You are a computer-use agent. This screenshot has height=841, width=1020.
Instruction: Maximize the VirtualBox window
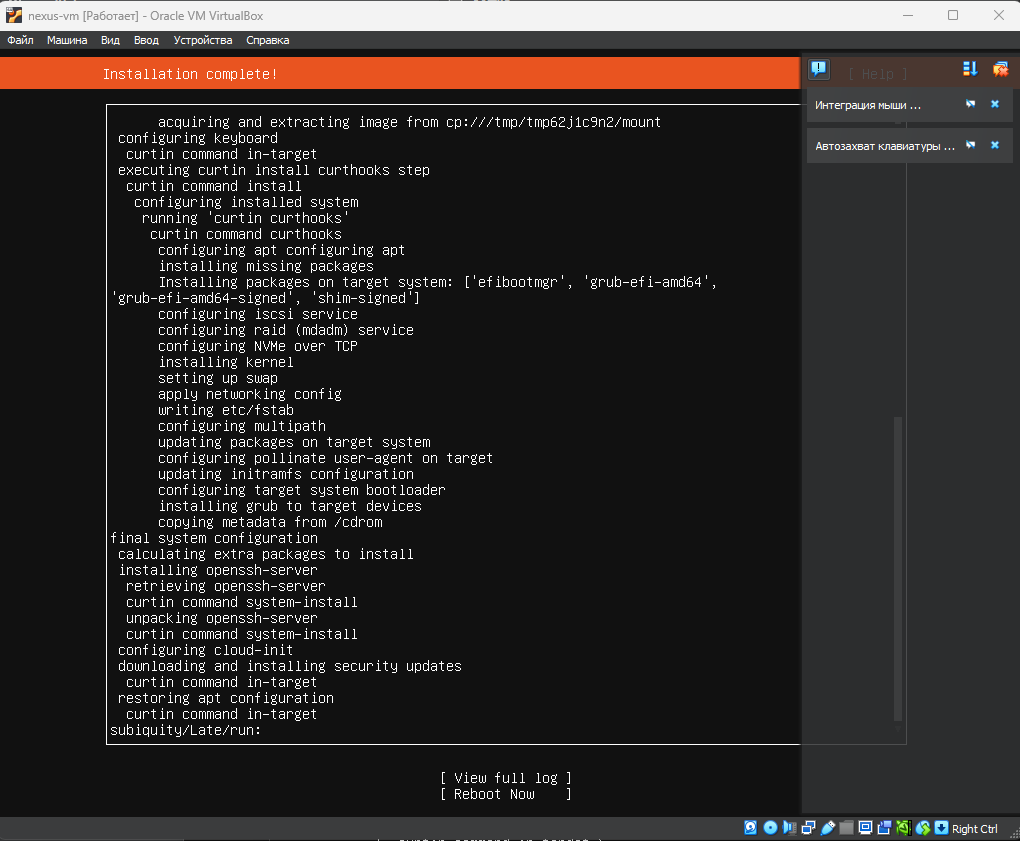click(953, 15)
